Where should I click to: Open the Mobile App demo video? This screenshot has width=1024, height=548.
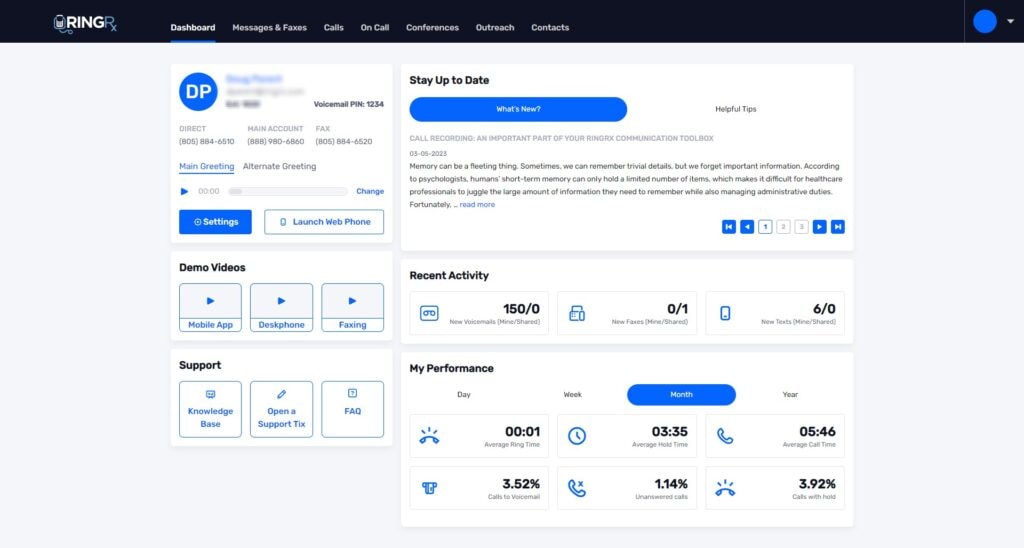tap(210, 307)
